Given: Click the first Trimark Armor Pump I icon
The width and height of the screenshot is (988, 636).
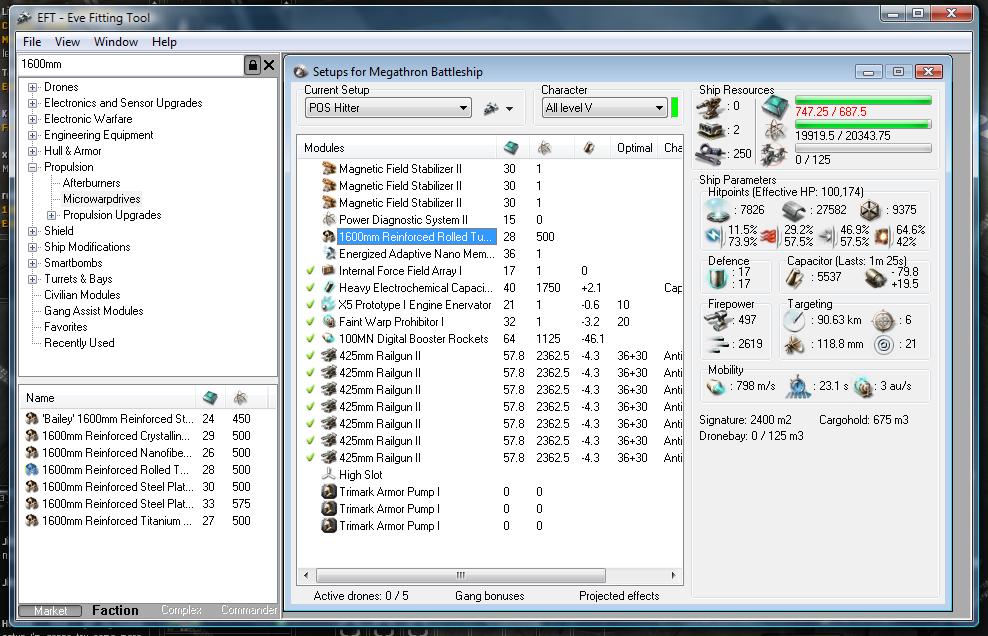Looking at the screenshot, I should (328, 492).
